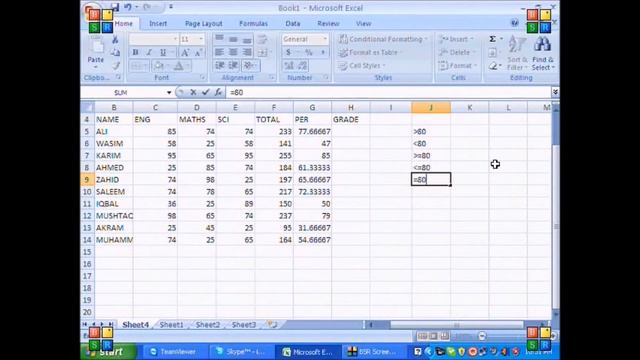Open the Windows Start button
The width and height of the screenshot is (640, 360).
(109, 351)
